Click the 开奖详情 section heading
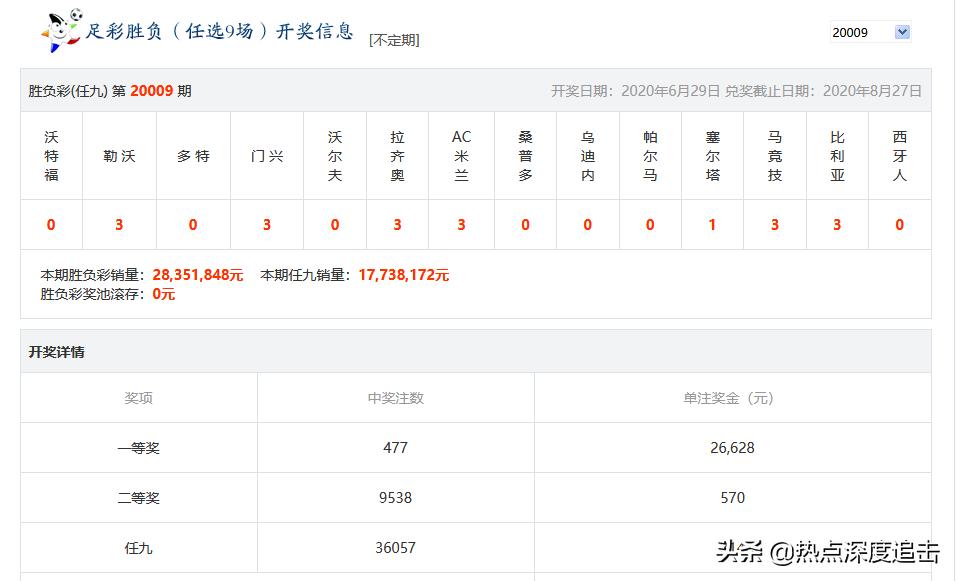Screen dimensions: 957x581 click(x=56, y=352)
